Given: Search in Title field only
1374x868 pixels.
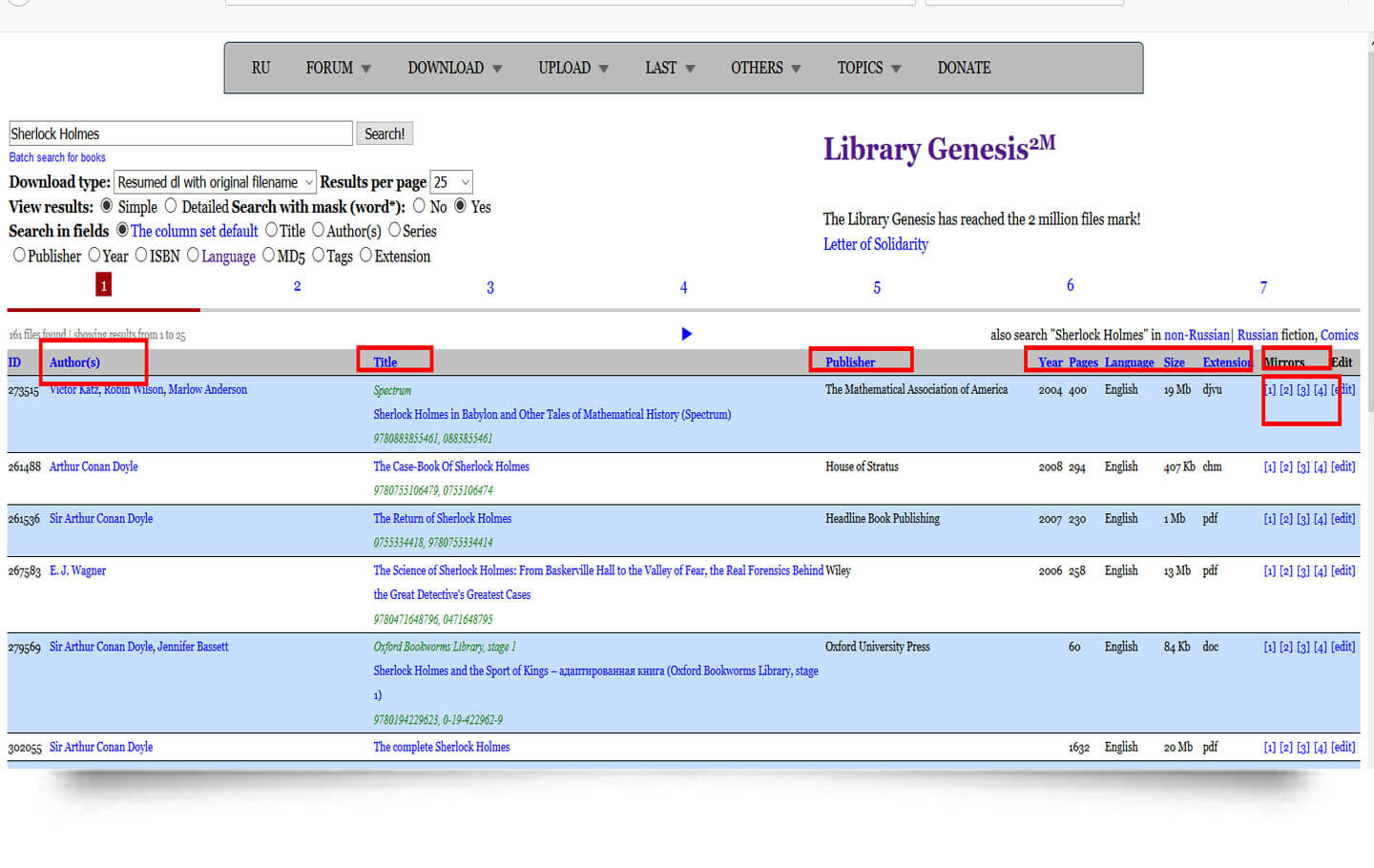Looking at the screenshot, I should coord(271,230).
